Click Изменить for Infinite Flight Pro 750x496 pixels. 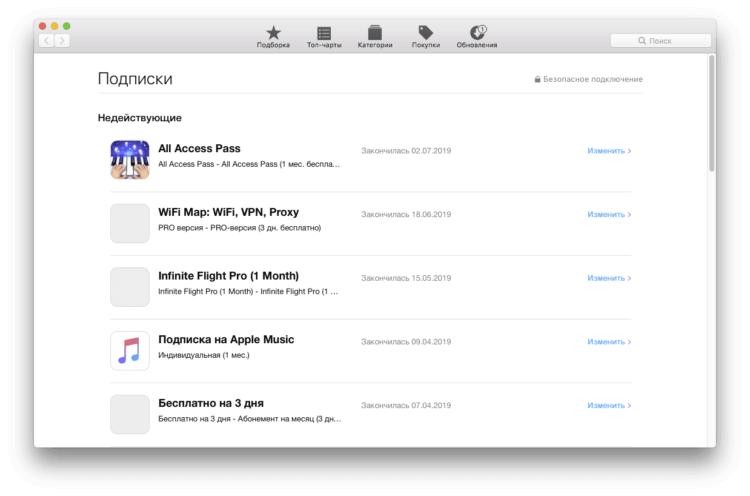[609, 278]
